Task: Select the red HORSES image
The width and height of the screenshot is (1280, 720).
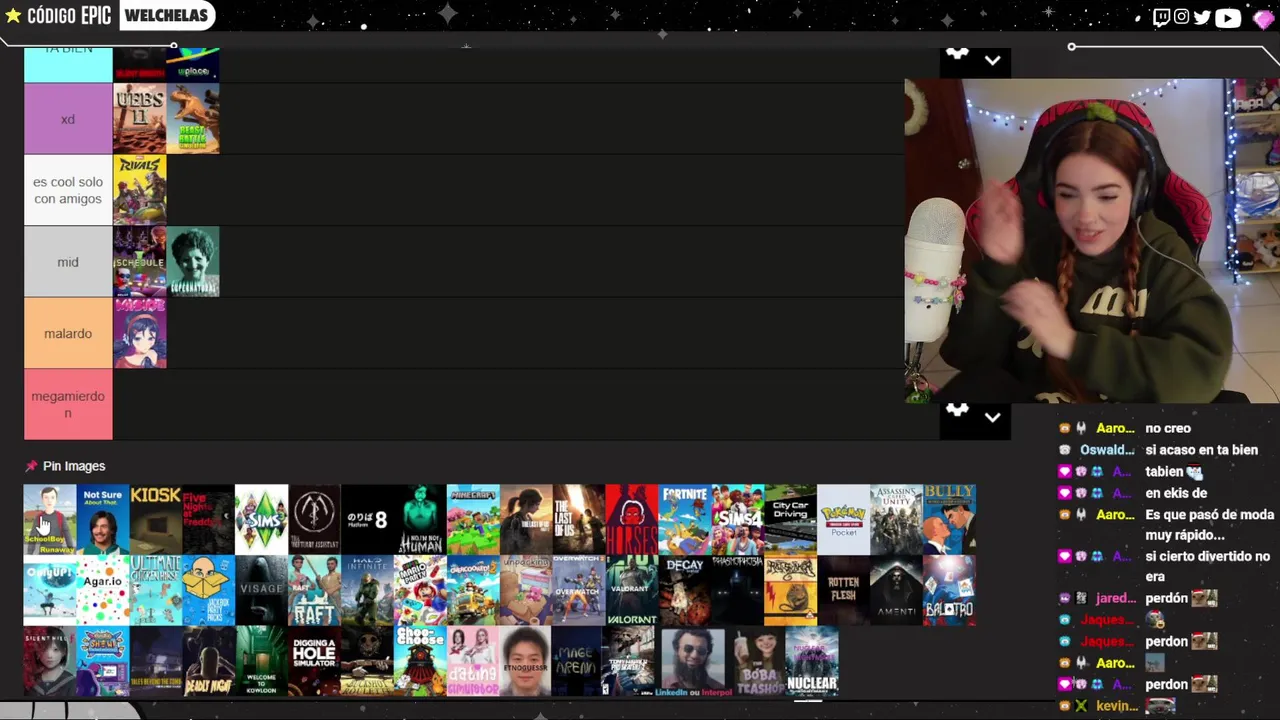Action: coord(632,519)
